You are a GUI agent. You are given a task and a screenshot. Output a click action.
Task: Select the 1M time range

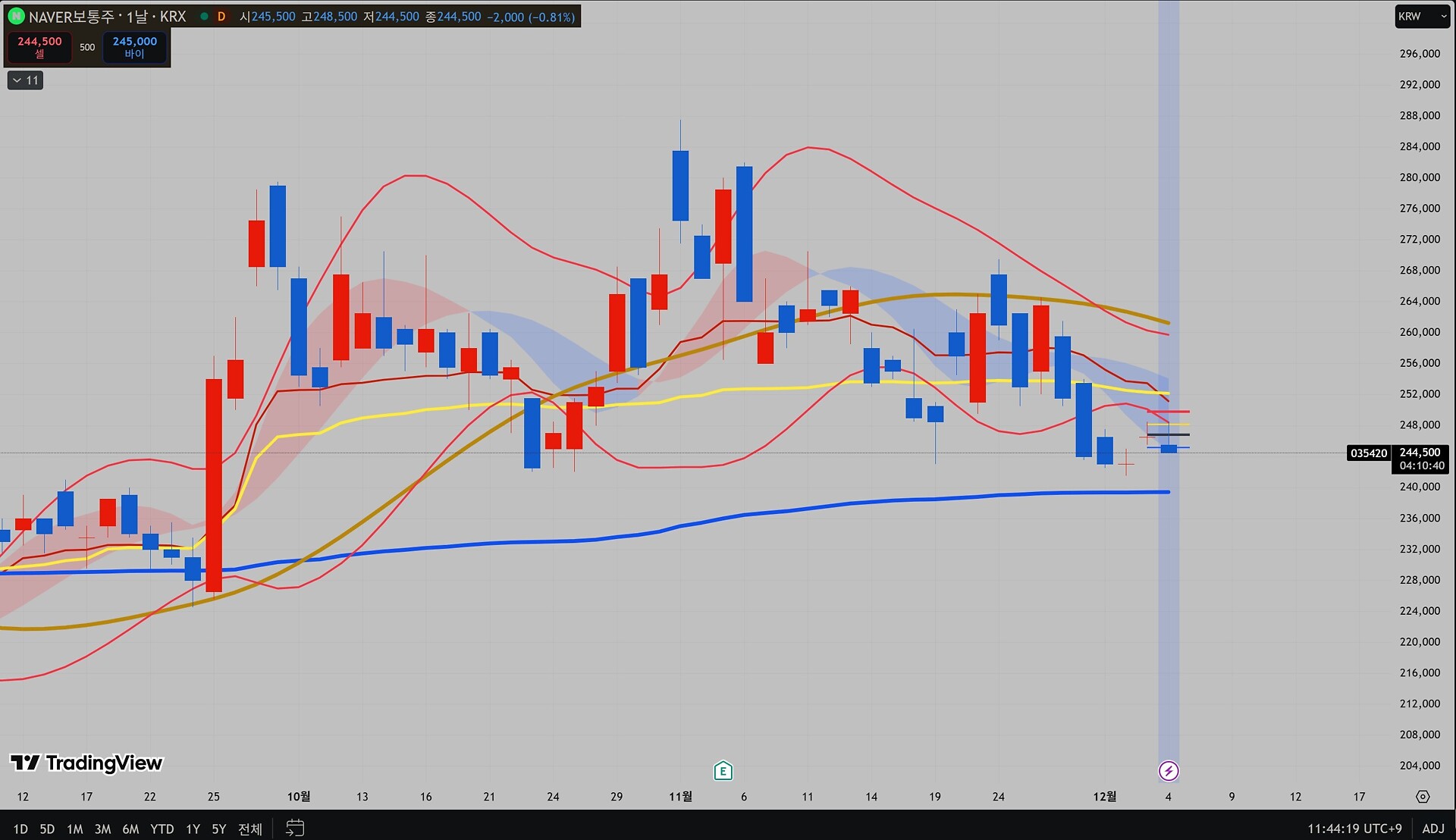point(74,829)
